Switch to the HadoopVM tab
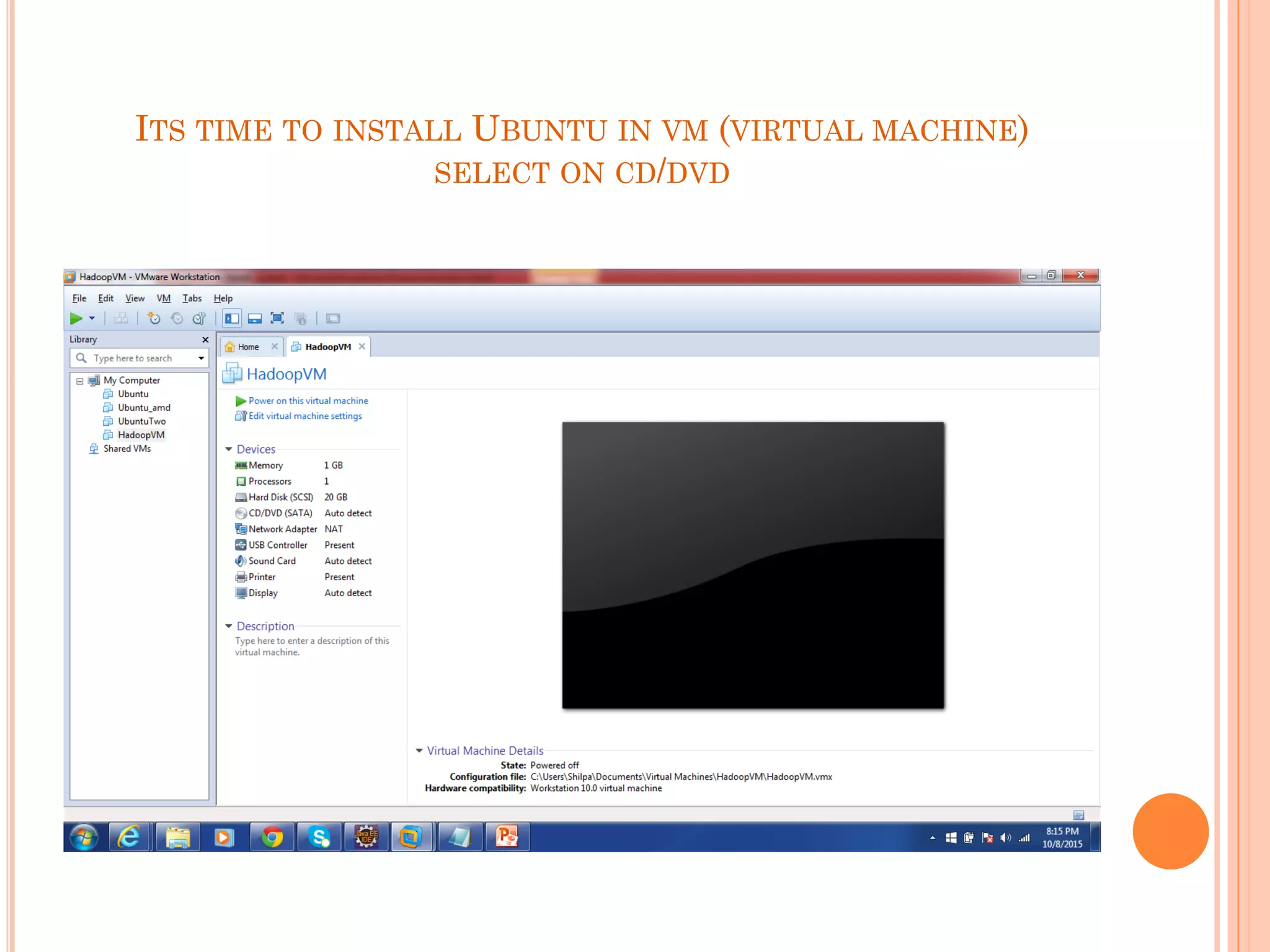 point(327,346)
